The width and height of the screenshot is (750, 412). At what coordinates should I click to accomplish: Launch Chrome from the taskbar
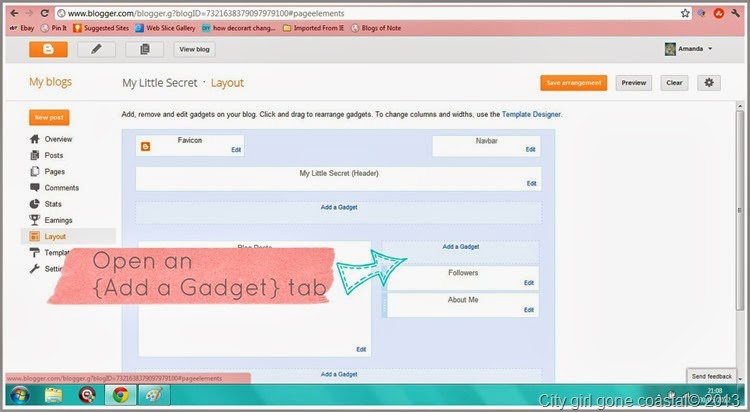pos(120,395)
